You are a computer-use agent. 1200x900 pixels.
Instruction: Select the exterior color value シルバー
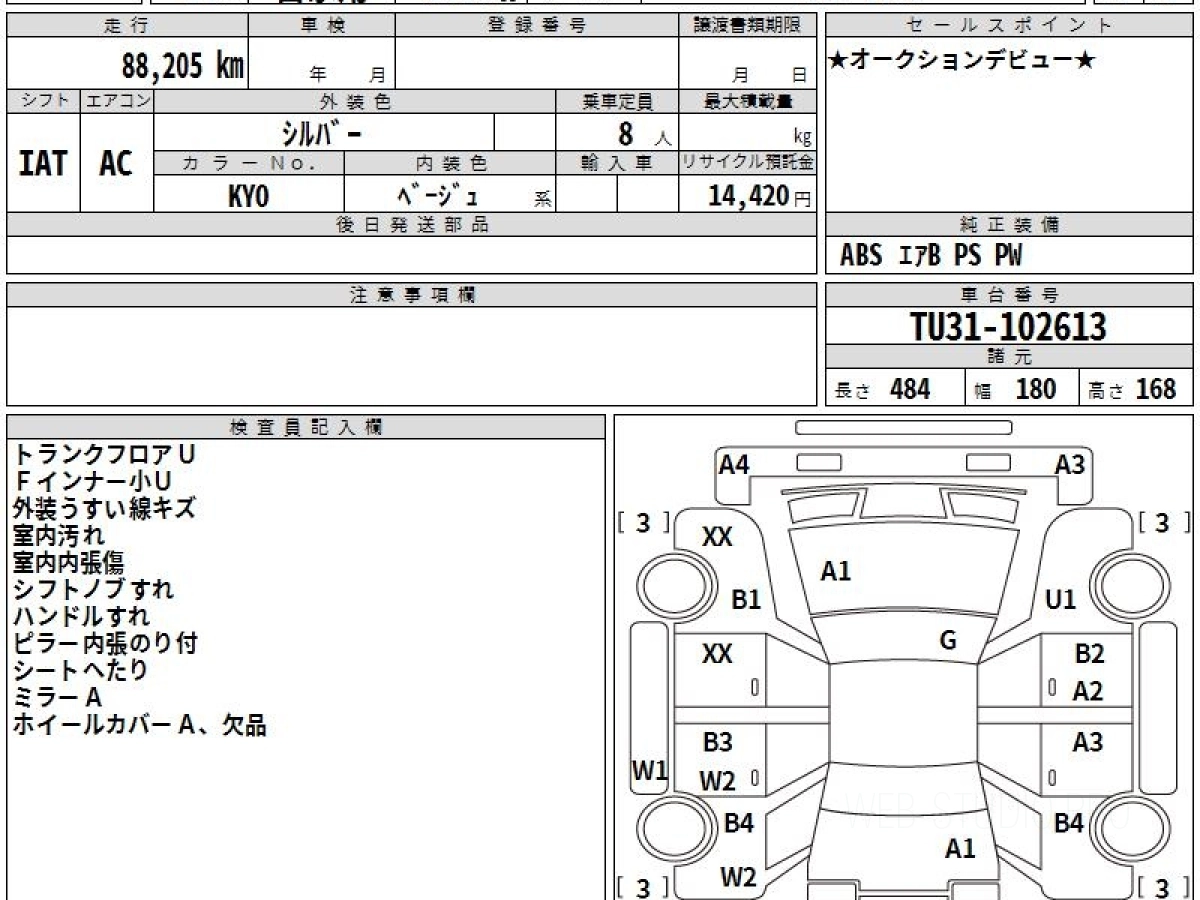click(x=324, y=132)
